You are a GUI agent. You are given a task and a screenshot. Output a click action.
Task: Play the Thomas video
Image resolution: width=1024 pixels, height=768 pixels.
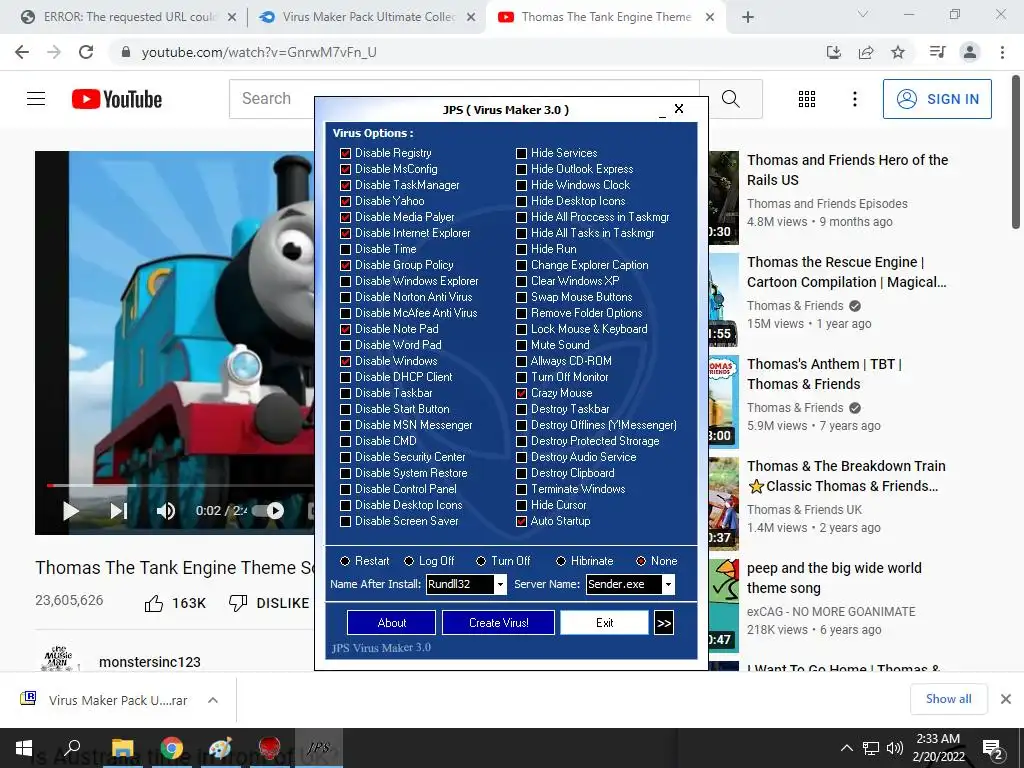tap(71, 511)
